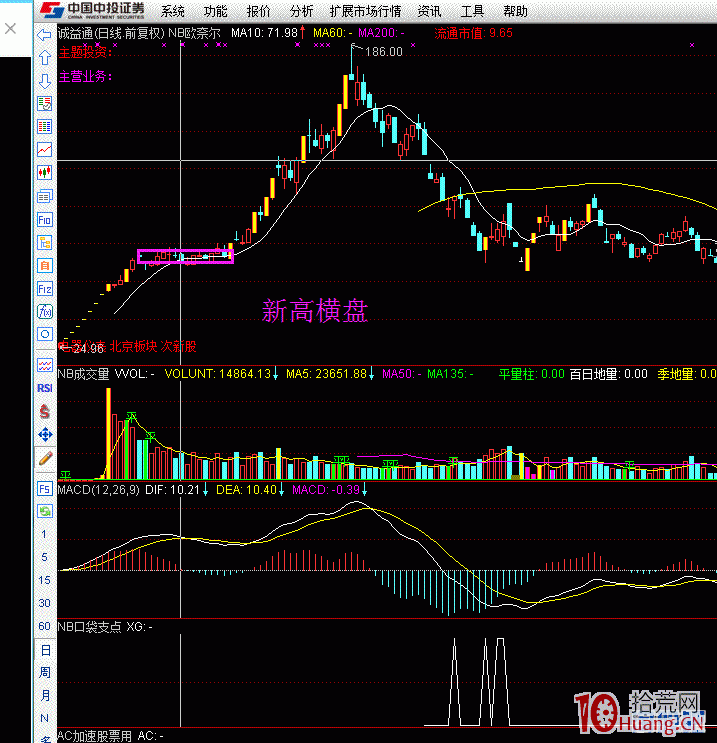The width and height of the screenshot is (717, 743).
Task: Click the wavy lines indicator icon
Action: pos(45,365)
